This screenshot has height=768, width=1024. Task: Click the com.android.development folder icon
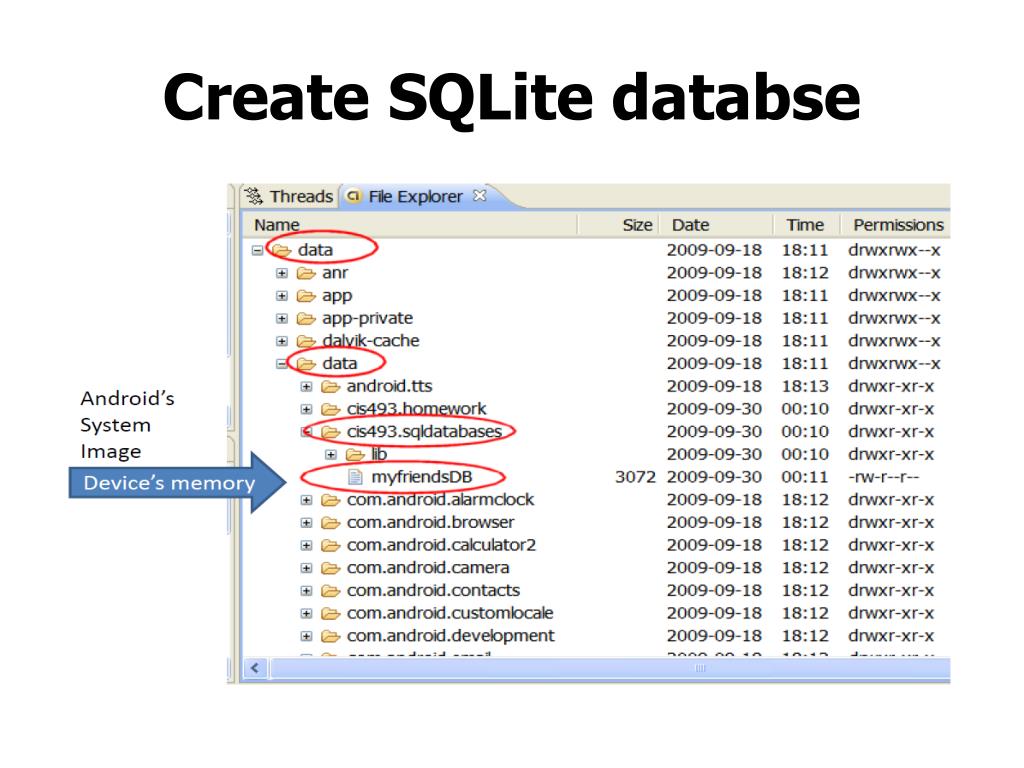[x=331, y=636]
